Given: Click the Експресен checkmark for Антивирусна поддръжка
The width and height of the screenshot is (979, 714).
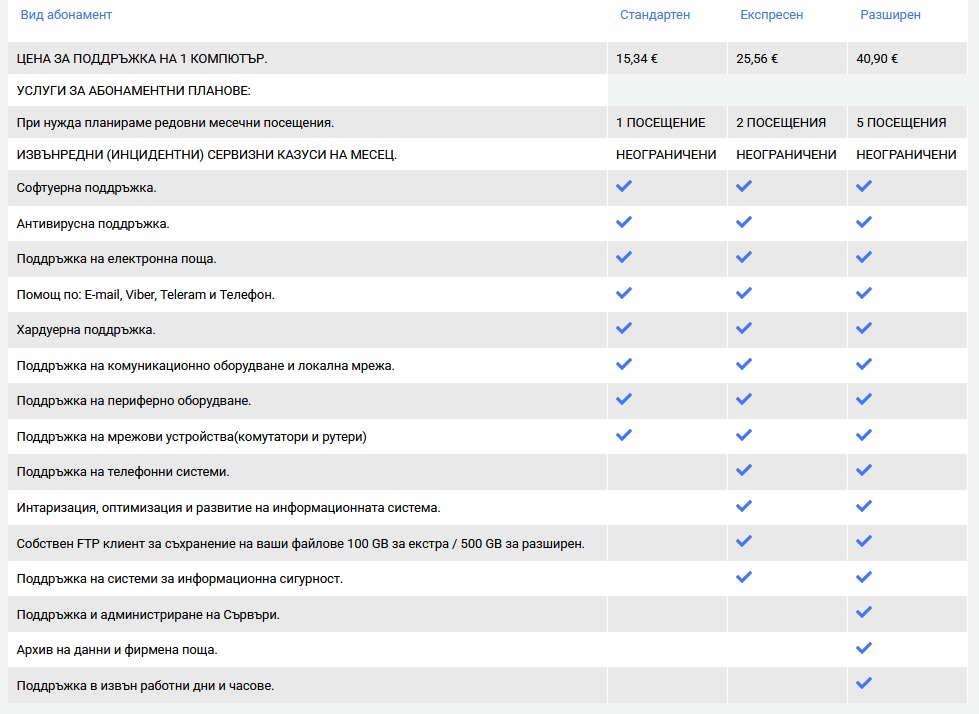Looking at the screenshot, I should point(744,222).
